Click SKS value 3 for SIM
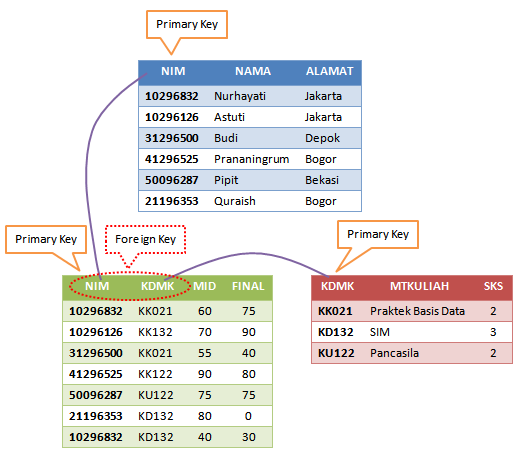 [493, 332]
